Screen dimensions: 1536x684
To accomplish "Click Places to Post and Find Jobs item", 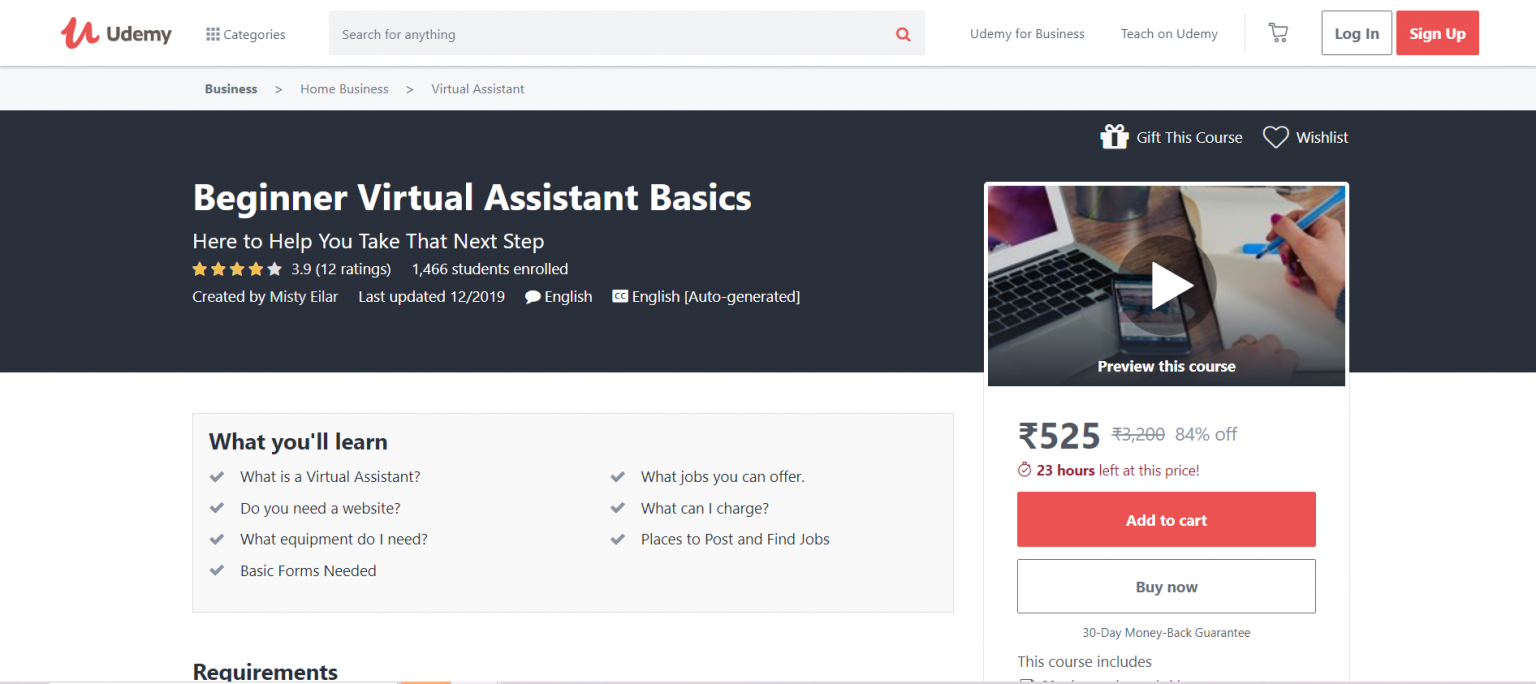I will coord(735,539).
